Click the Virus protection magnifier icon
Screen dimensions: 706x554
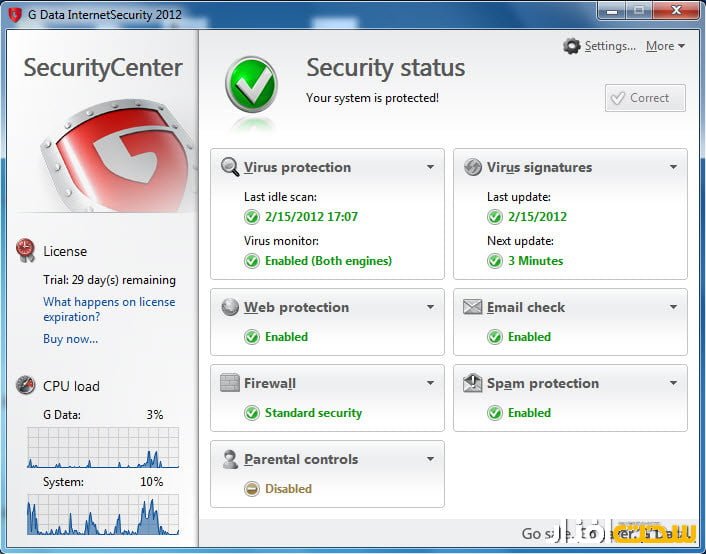coord(230,167)
